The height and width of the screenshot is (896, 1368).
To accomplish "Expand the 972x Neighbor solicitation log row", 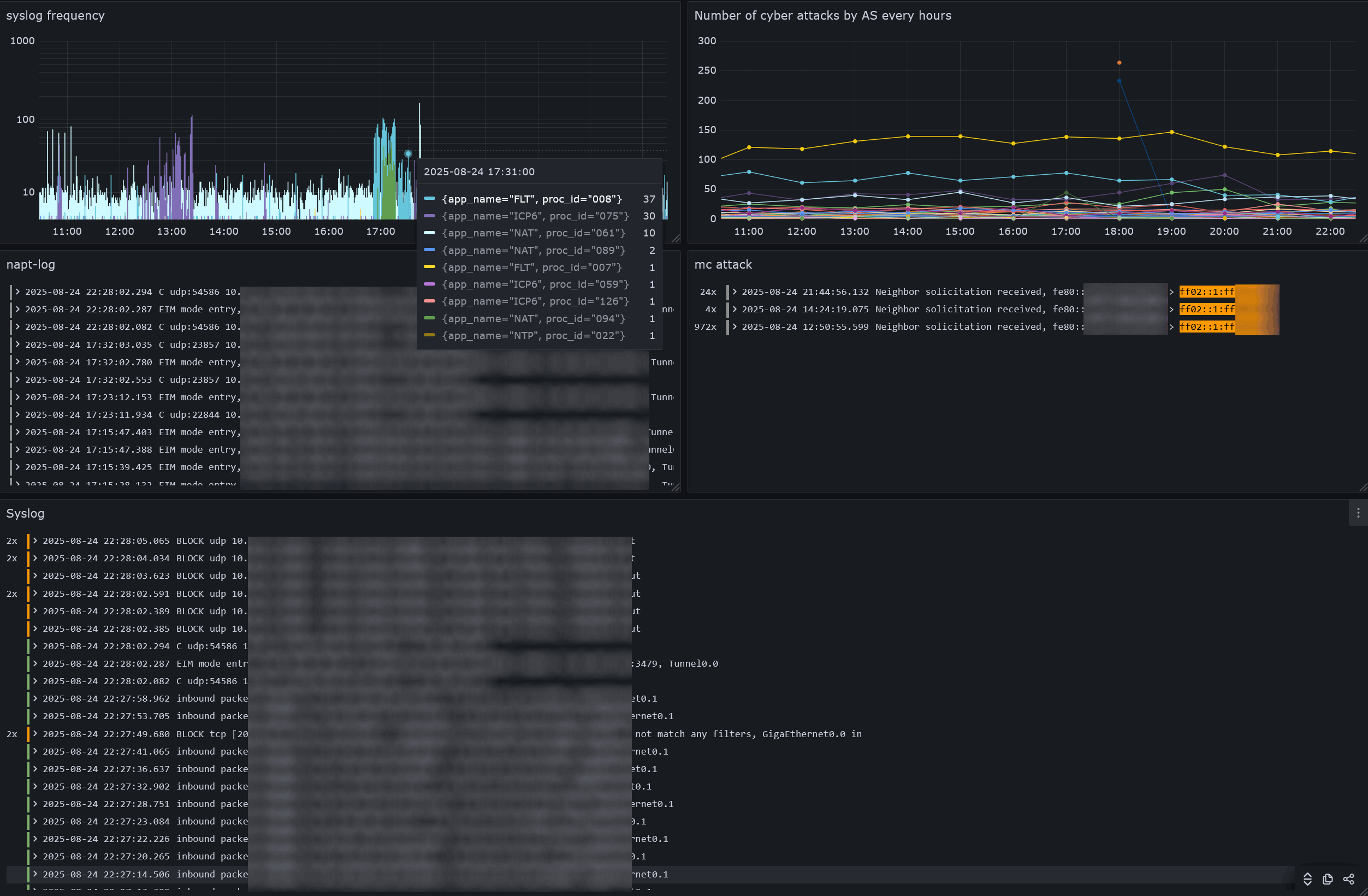I will click(735, 327).
